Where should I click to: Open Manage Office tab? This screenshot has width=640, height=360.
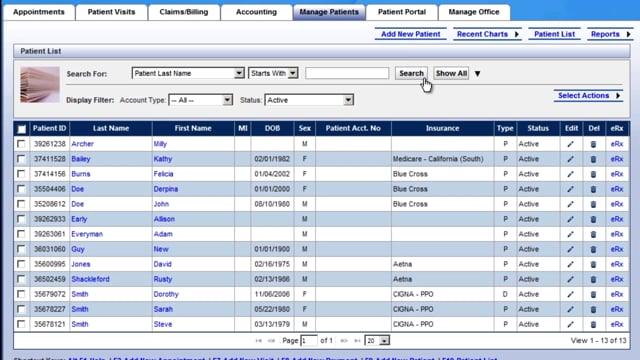tap(474, 12)
